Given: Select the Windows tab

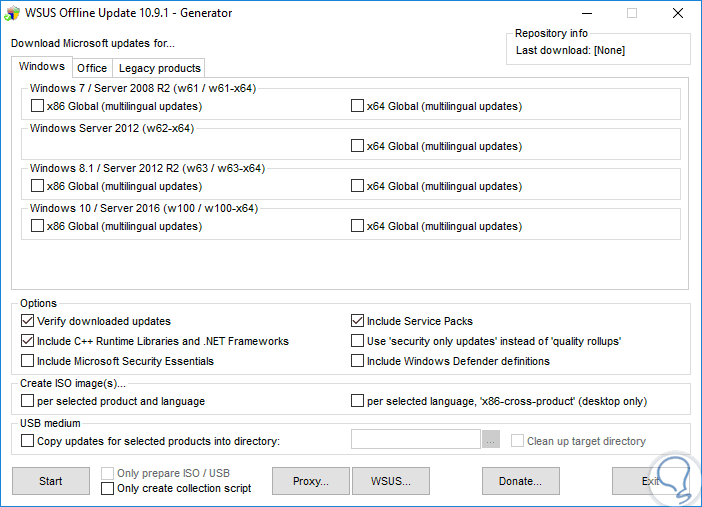Looking at the screenshot, I should pyautogui.click(x=42, y=67).
